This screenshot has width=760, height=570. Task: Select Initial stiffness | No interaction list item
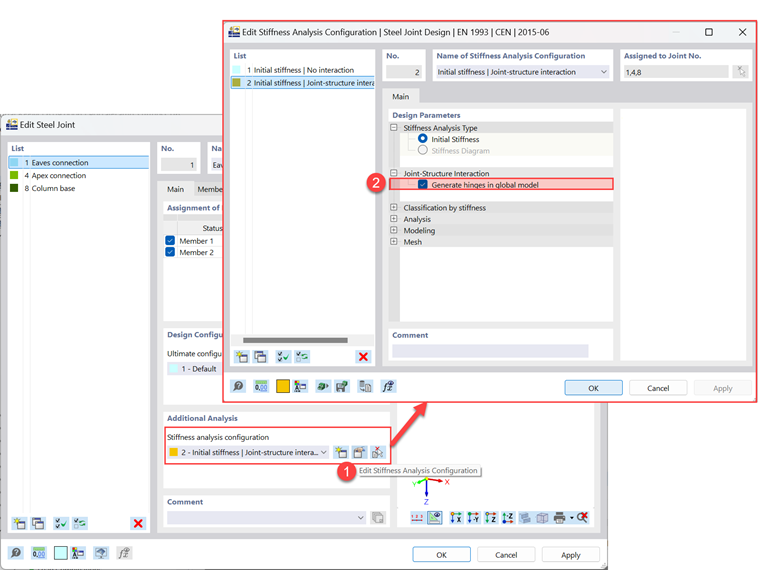tap(302, 70)
